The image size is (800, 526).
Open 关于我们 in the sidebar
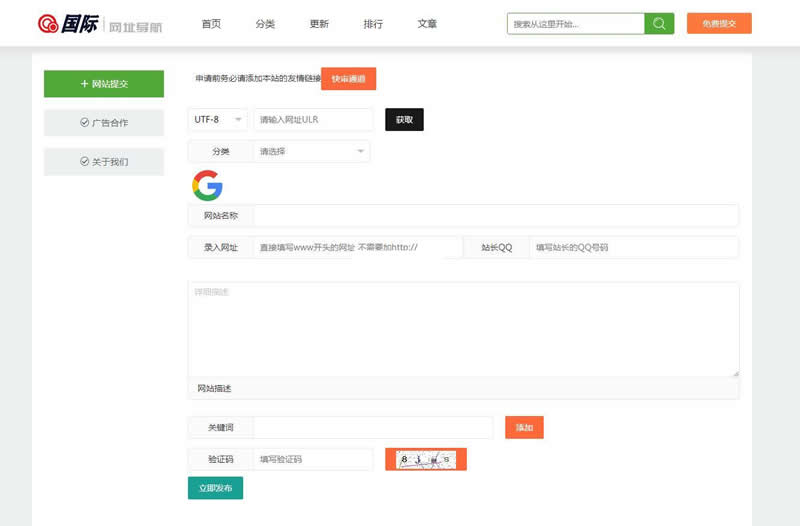(104, 162)
